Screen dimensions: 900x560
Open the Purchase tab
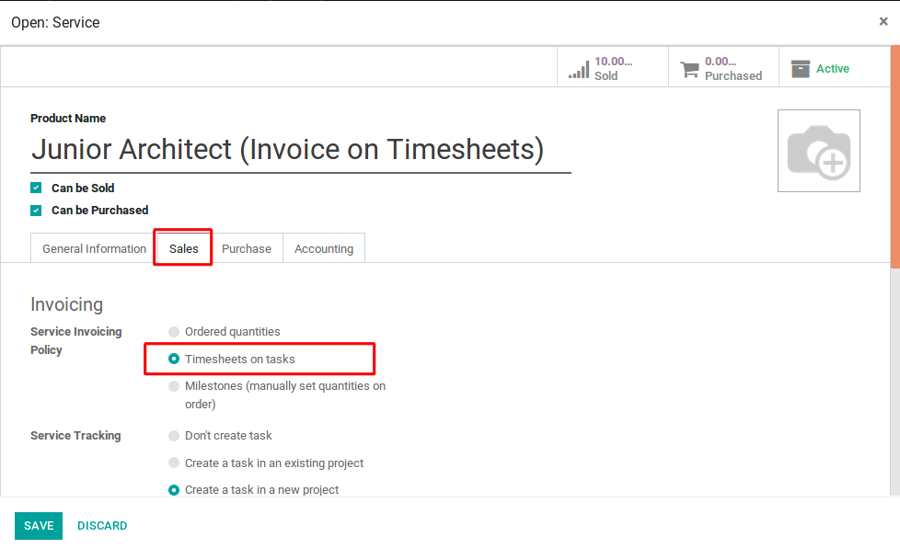pos(246,248)
